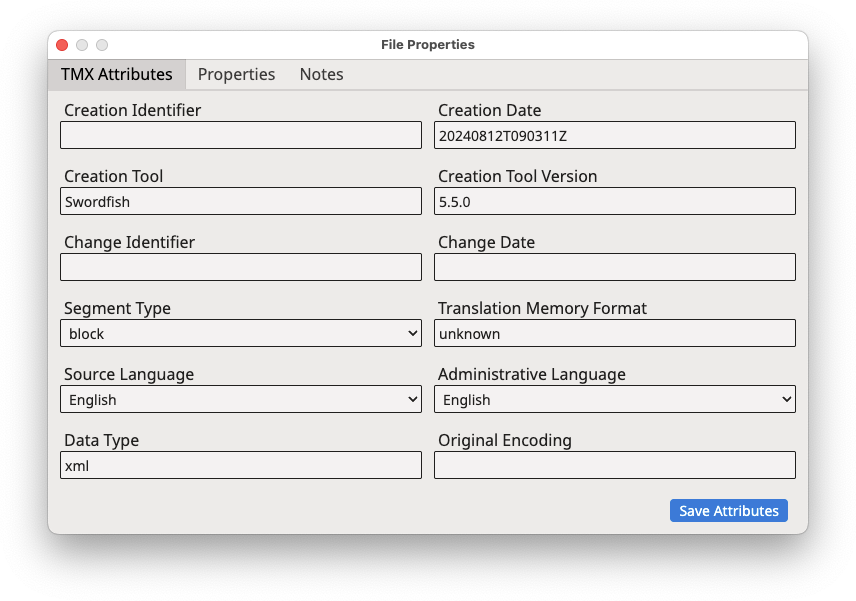Switch to the TMX Attributes tab
This screenshot has width=856, height=601.
(117, 74)
